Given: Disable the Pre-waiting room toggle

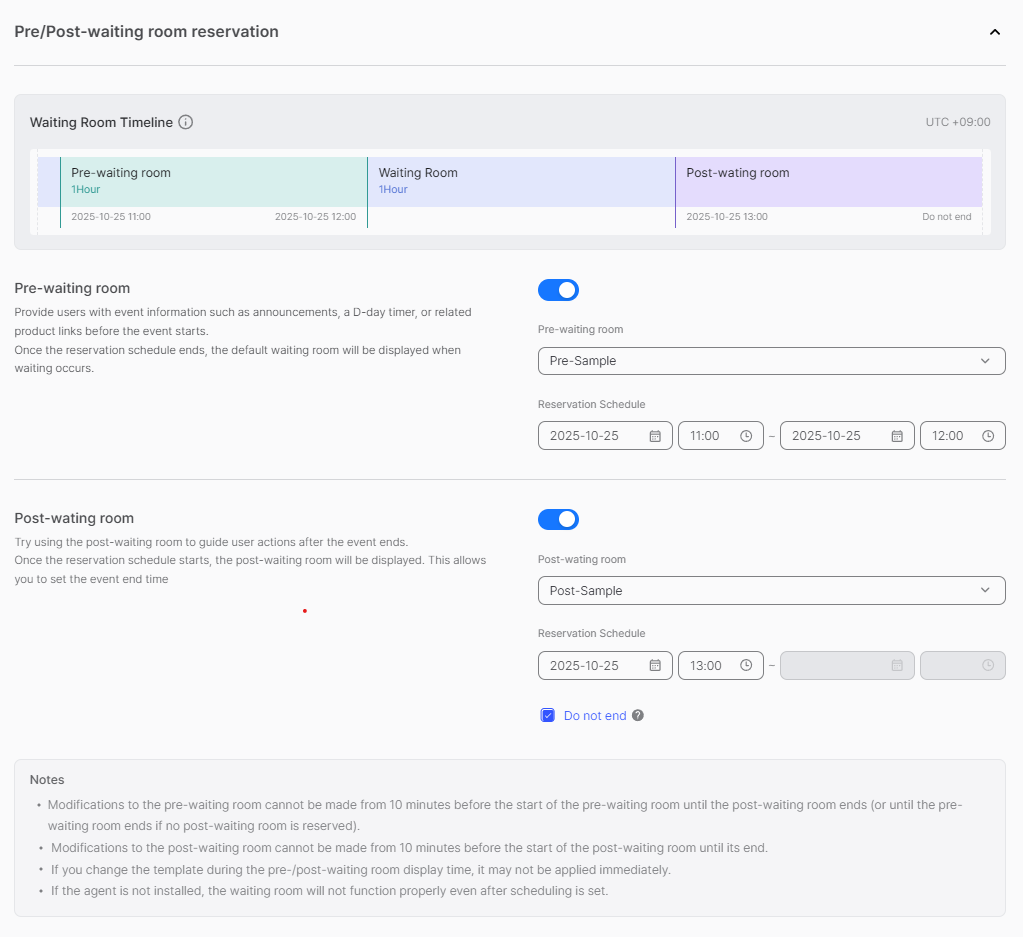Looking at the screenshot, I should pyautogui.click(x=558, y=290).
